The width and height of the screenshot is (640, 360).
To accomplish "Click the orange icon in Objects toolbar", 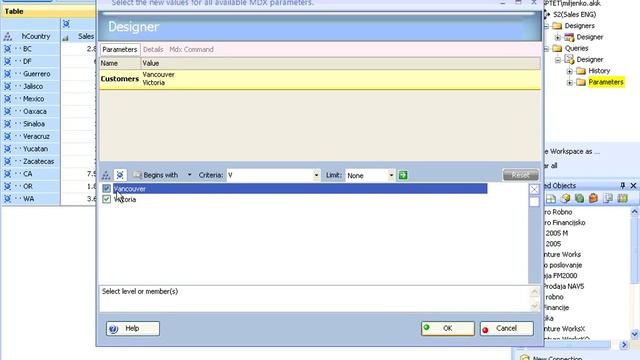I will 593,199.
